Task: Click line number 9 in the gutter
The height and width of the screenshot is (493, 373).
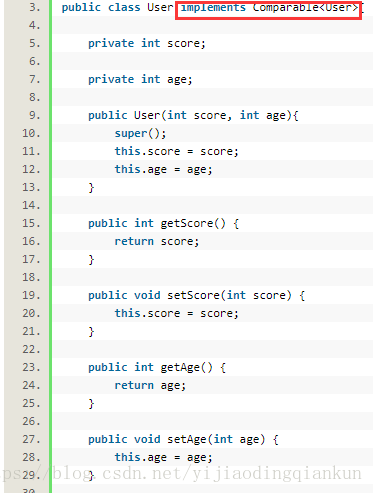Action: click(34, 115)
